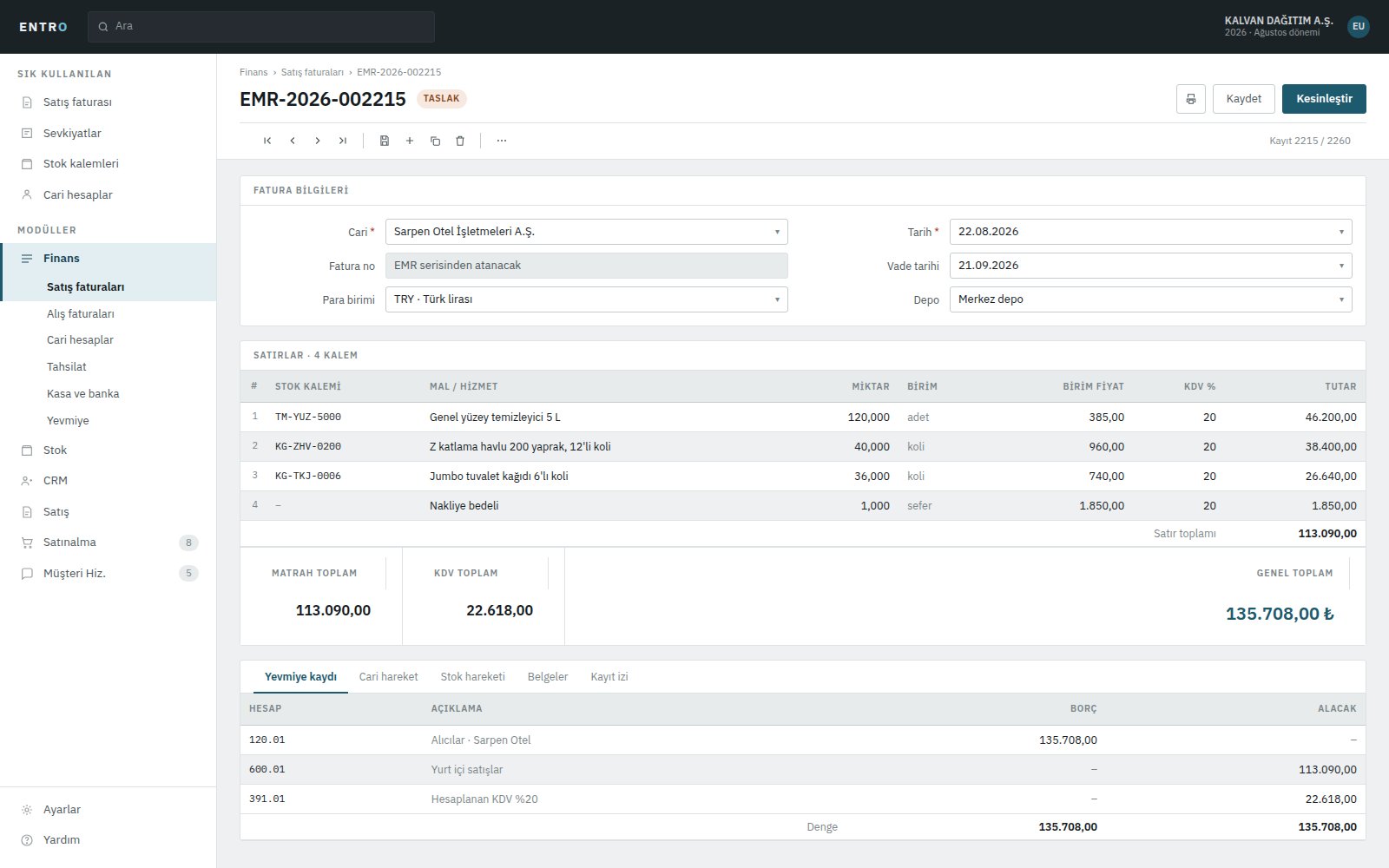Switch to Stok hareketi tab

coord(472,676)
